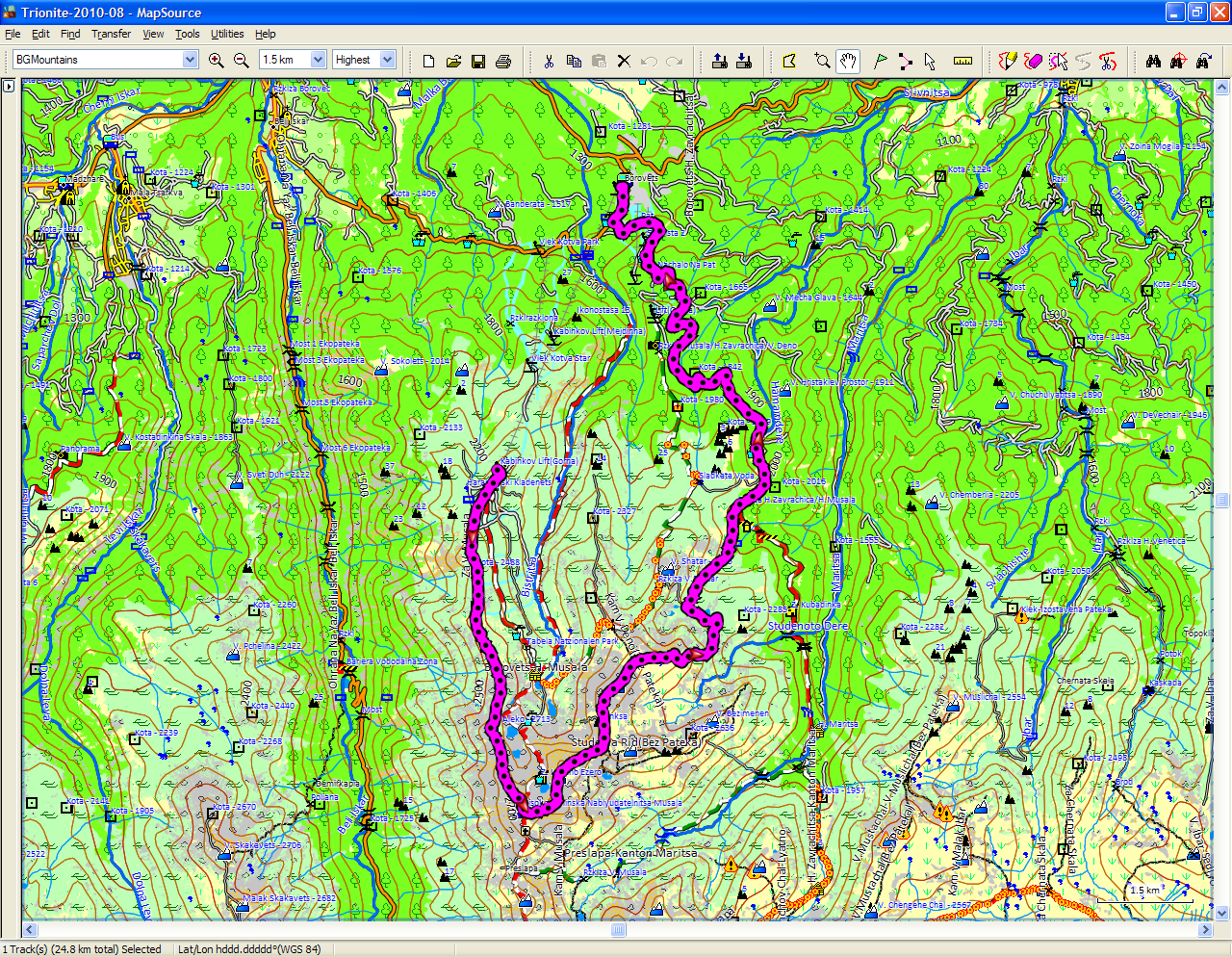Select the Zoom tool magnifier
This screenshot has width=1232, height=957.
tap(822, 61)
